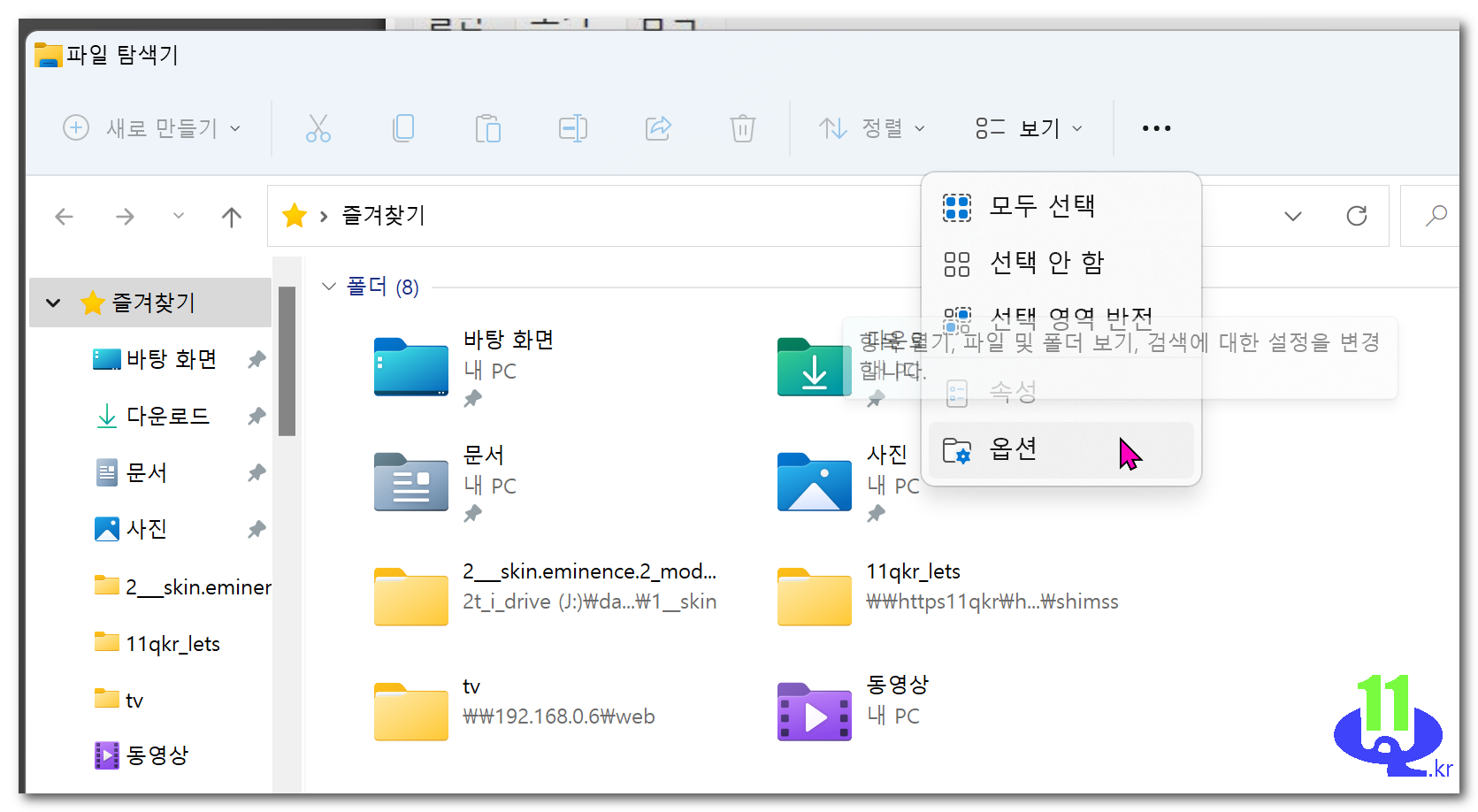Click the Rename icon in toolbar

(573, 128)
